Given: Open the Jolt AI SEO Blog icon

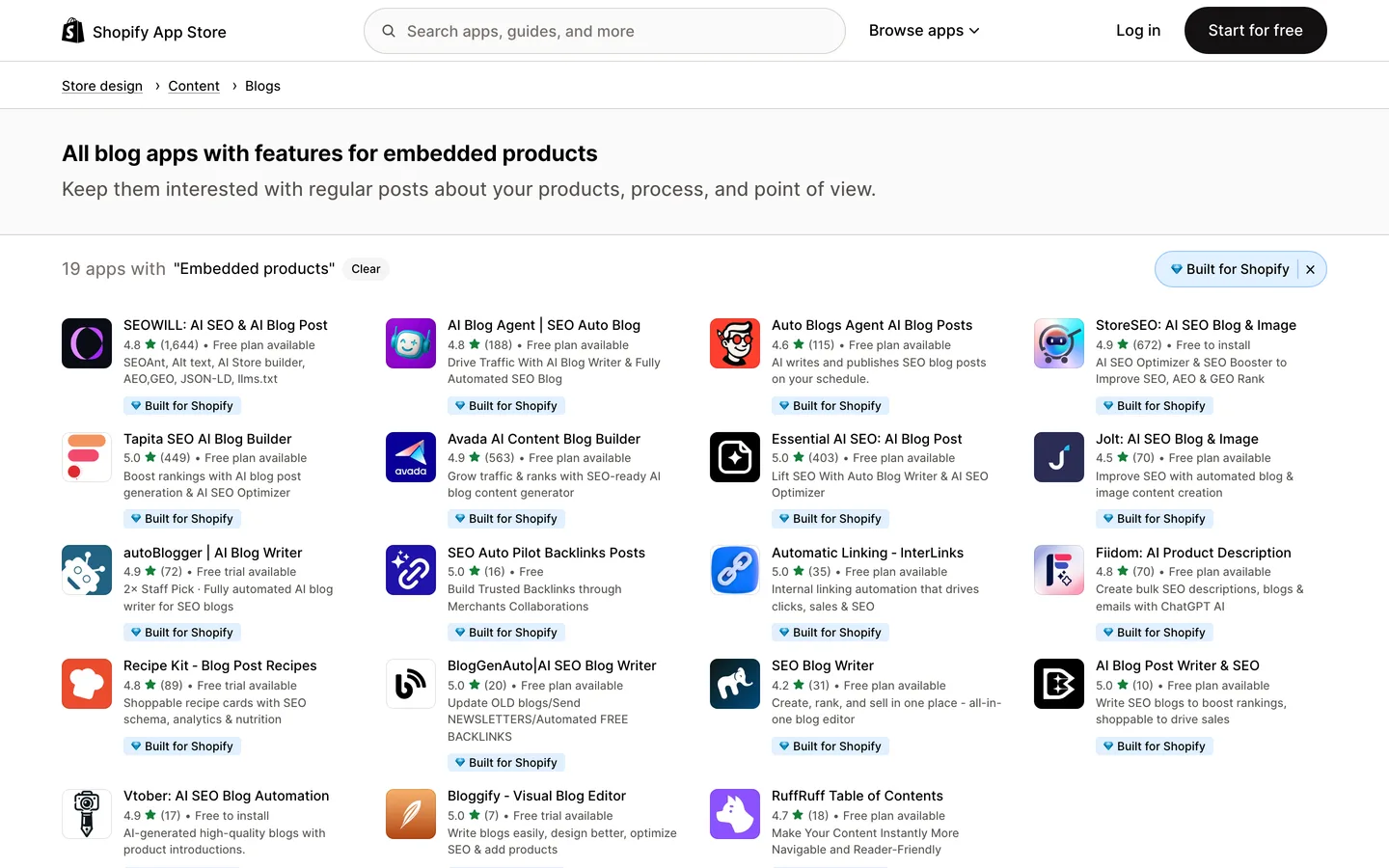Looking at the screenshot, I should pos(1059,457).
